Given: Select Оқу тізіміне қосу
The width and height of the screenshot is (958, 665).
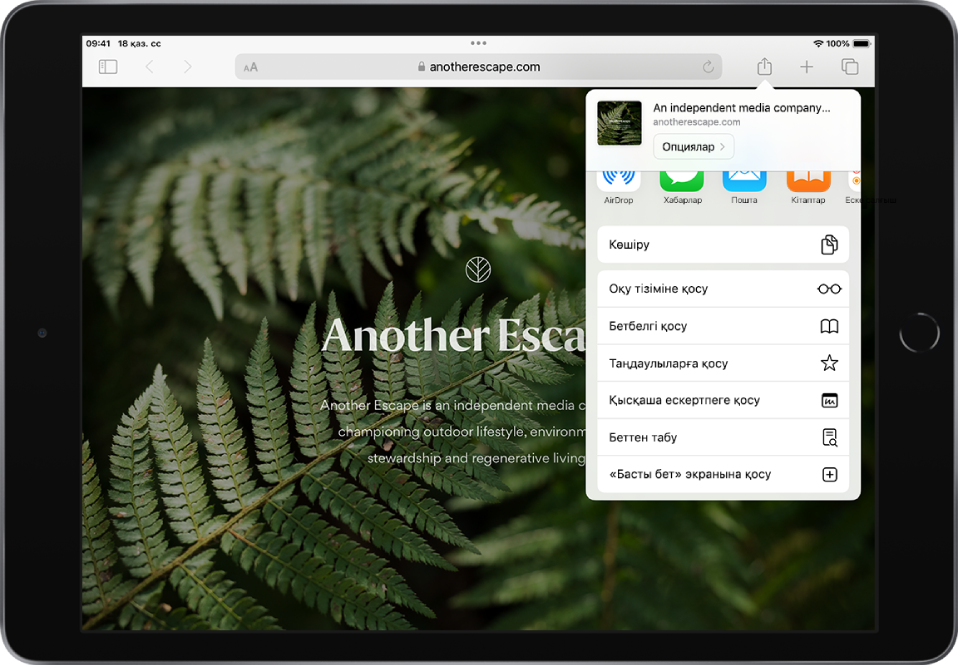Looking at the screenshot, I should pos(723,288).
